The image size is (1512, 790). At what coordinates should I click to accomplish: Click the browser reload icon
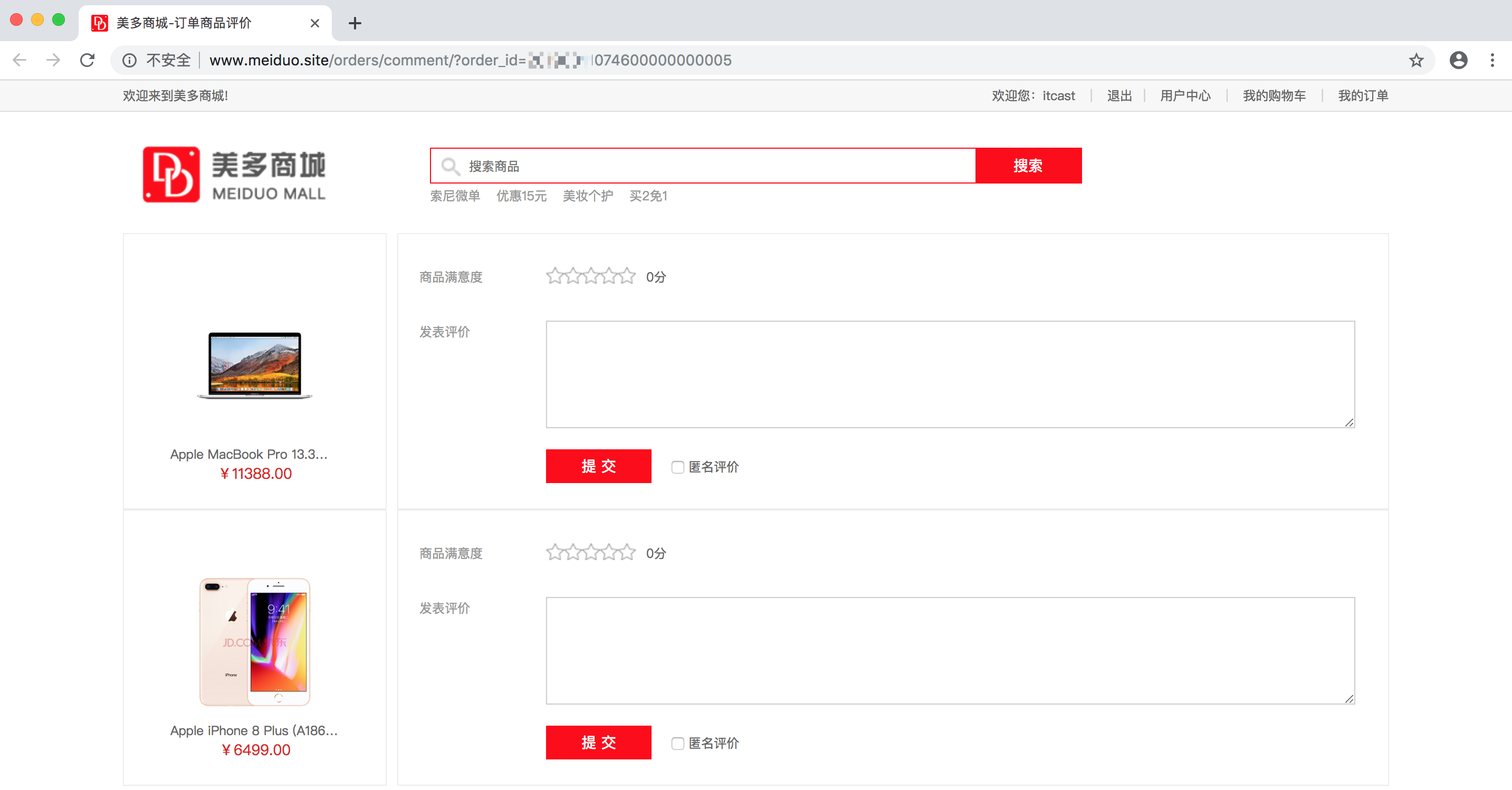click(88, 60)
